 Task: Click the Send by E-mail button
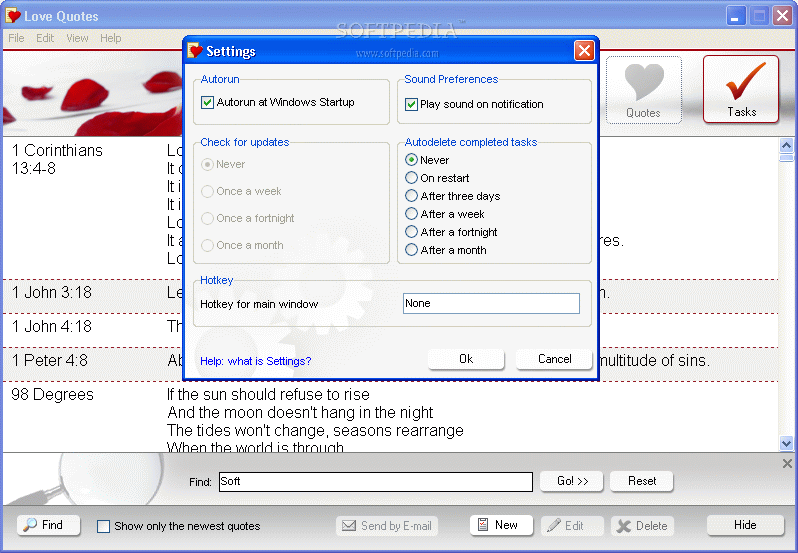coord(387,526)
